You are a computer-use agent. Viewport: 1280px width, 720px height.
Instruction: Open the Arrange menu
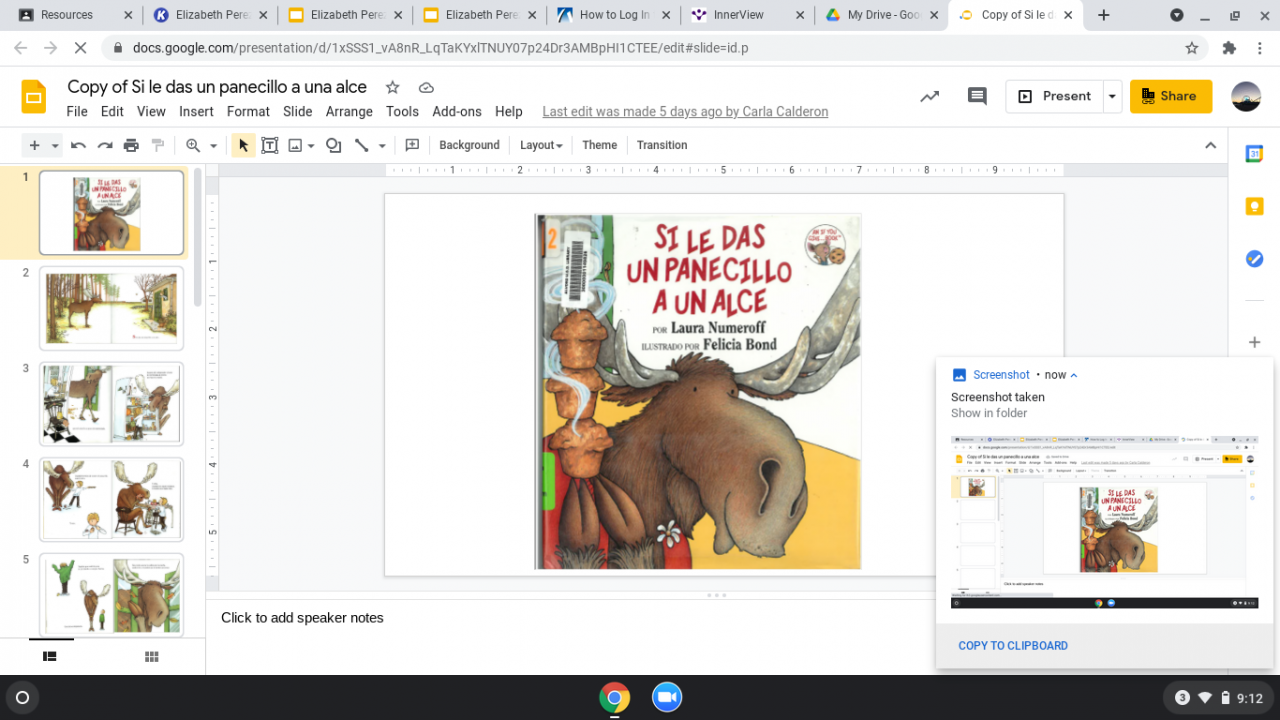point(349,112)
